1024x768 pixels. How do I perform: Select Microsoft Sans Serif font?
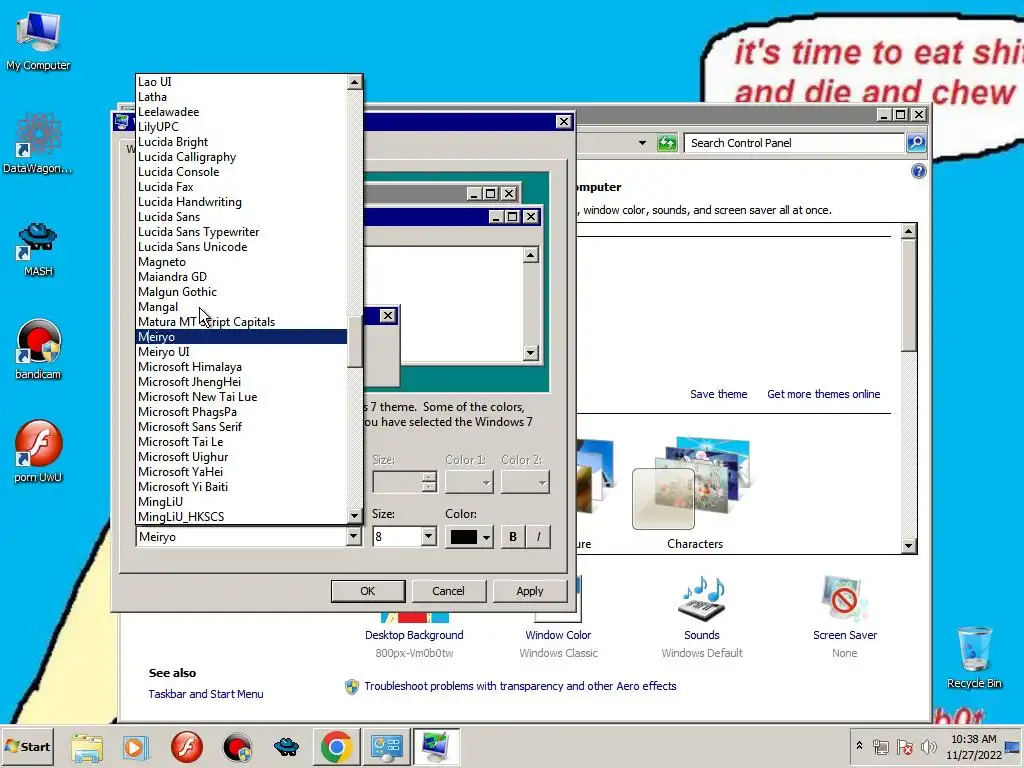(241, 427)
